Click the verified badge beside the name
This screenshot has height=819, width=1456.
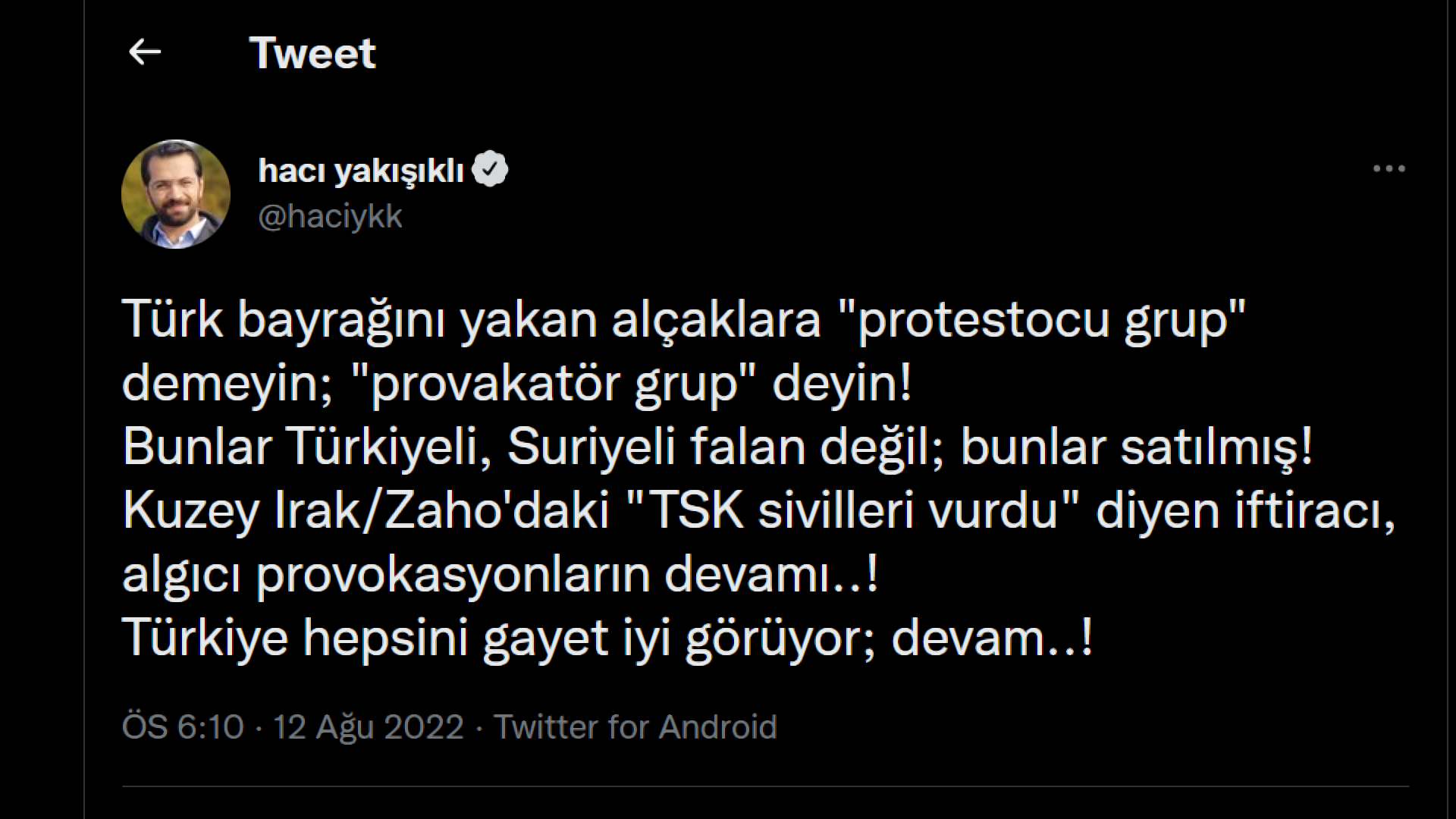click(490, 170)
